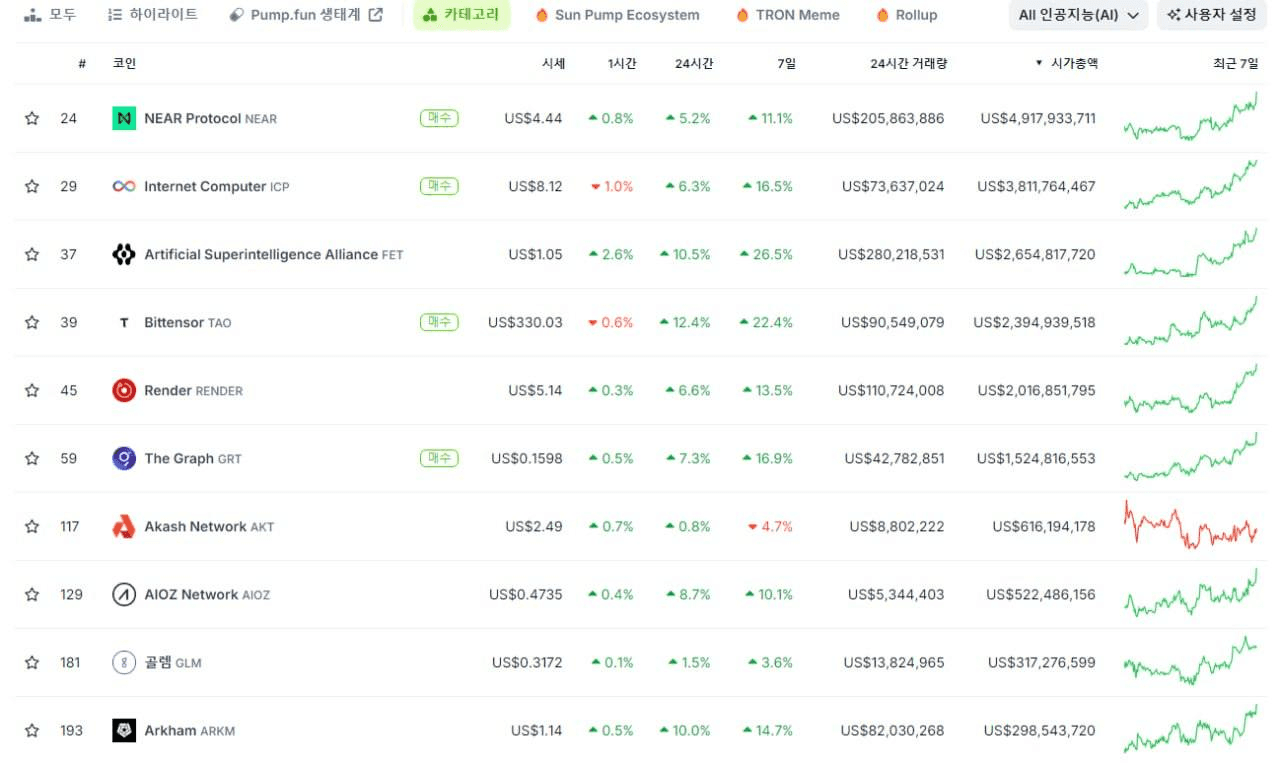The width and height of the screenshot is (1280, 763).
Task: View Bittensor 7-day sparkline chart
Action: click(x=1191, y=321)
